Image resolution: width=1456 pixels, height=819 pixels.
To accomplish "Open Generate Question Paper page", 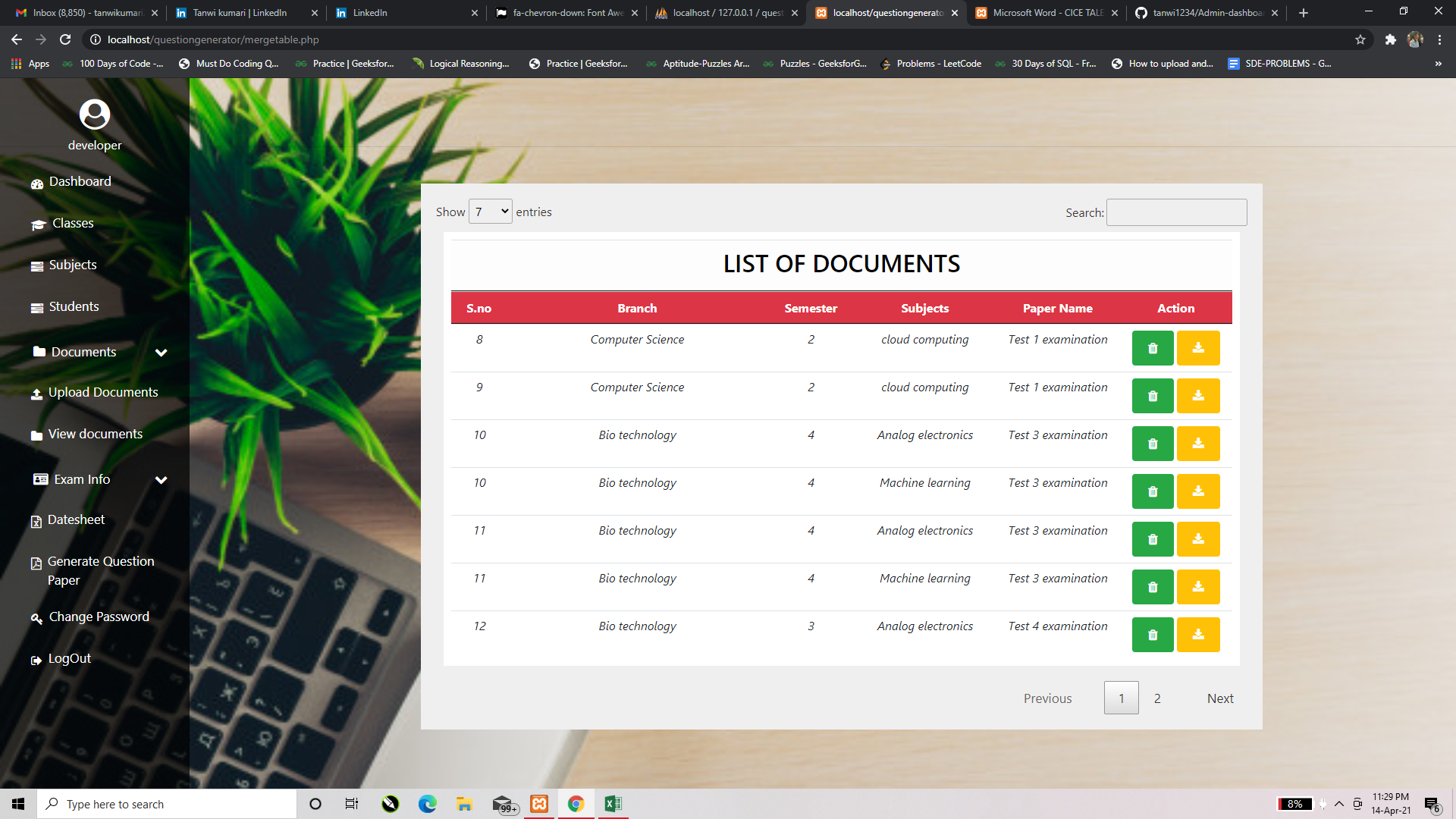I will click(x=93, y=571).
